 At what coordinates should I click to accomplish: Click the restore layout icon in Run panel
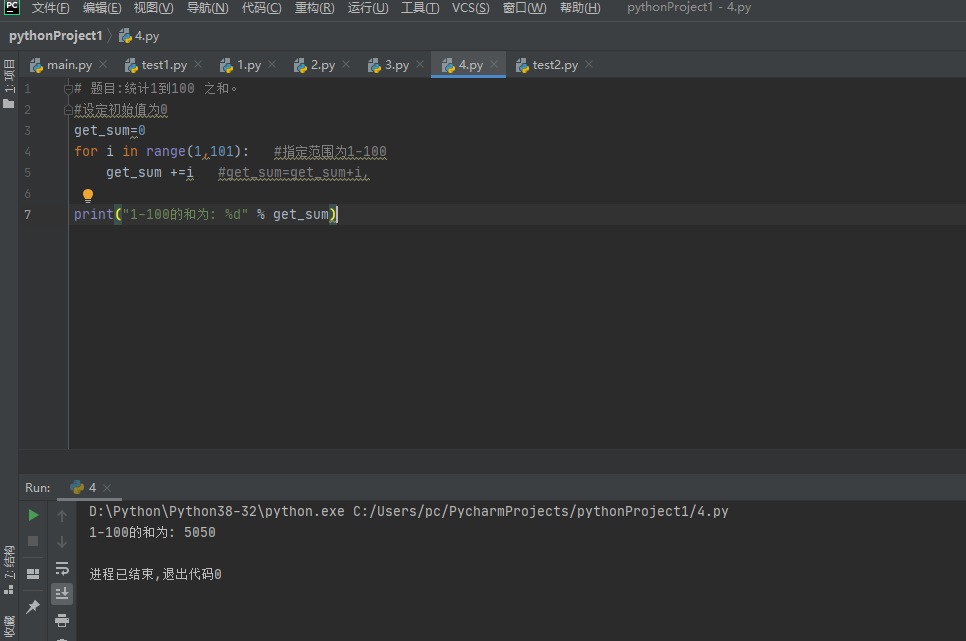[33, 574]
